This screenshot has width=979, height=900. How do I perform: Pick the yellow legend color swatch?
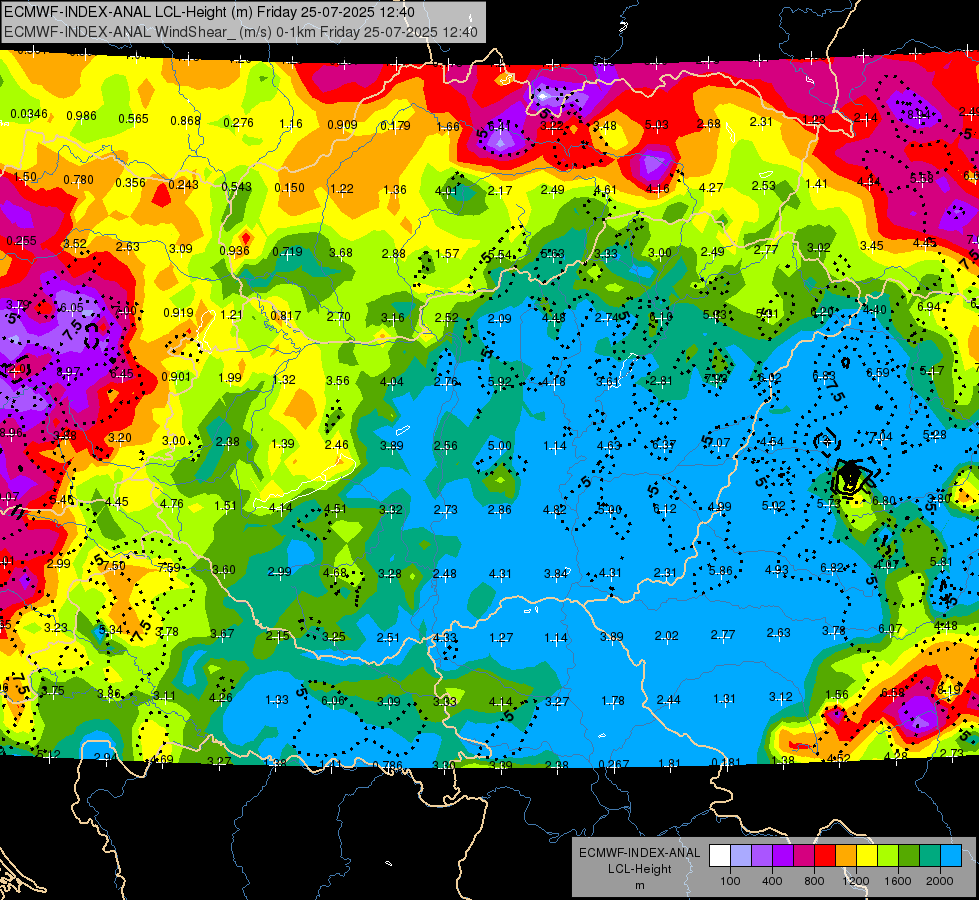coord(867,856)
